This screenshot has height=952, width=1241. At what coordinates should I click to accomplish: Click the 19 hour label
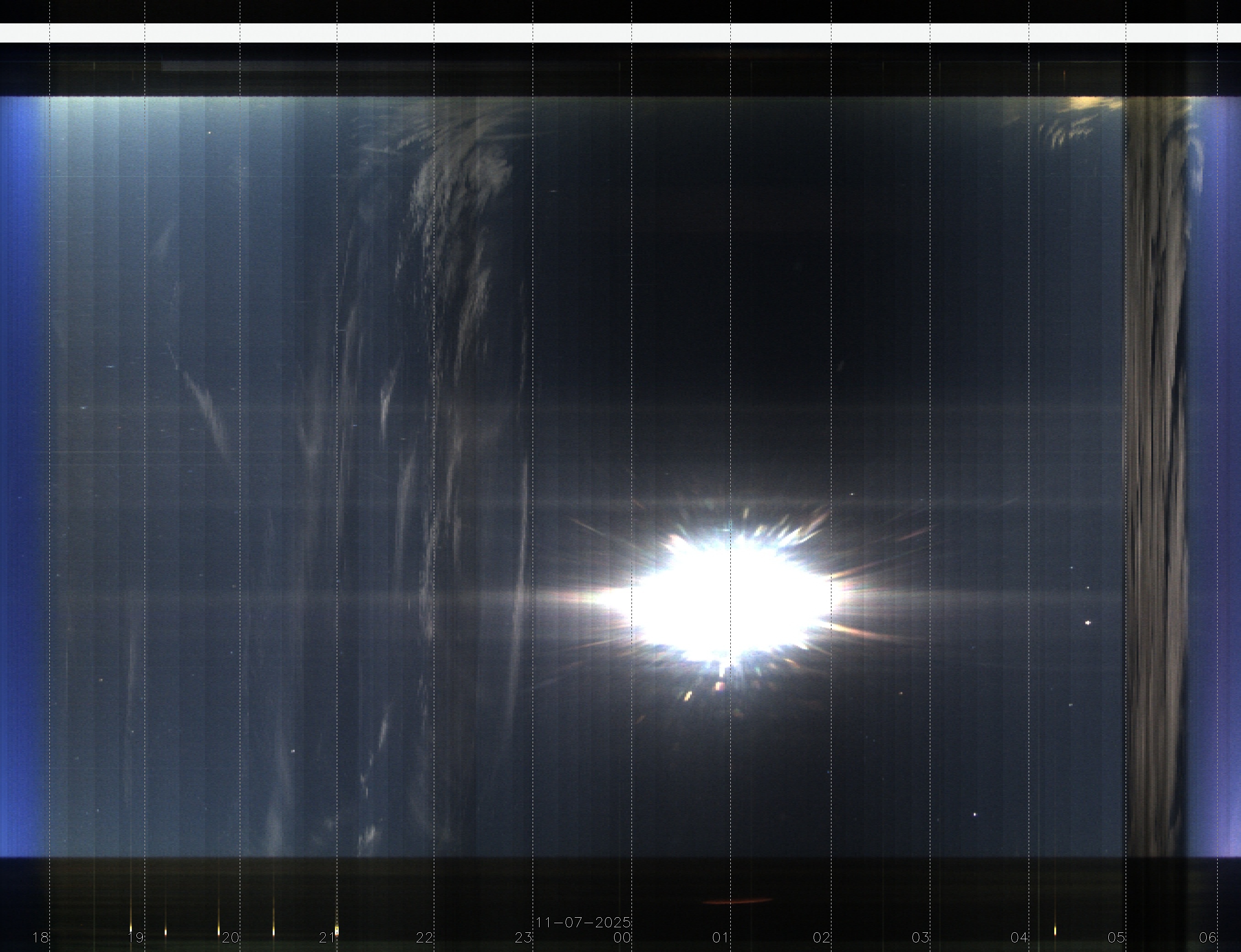tap(136, 937)
